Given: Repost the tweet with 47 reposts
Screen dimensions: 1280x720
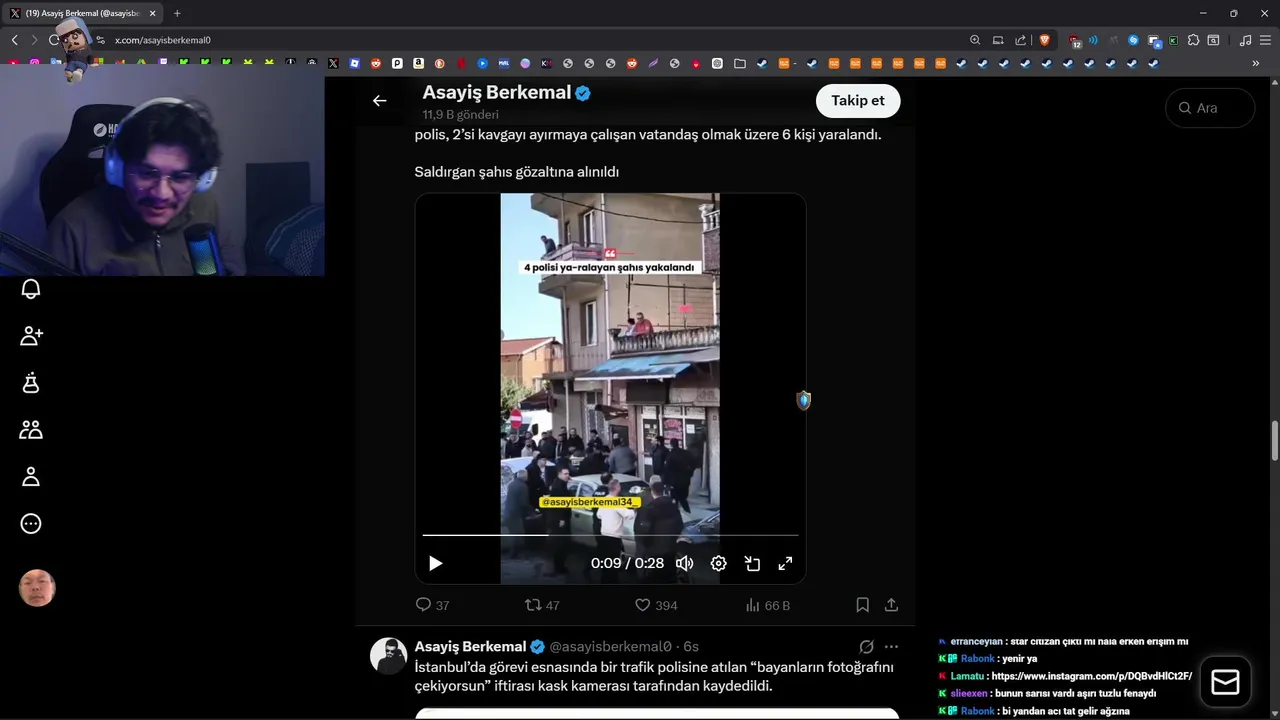Looking at the screenshot, I should (542, 605).
